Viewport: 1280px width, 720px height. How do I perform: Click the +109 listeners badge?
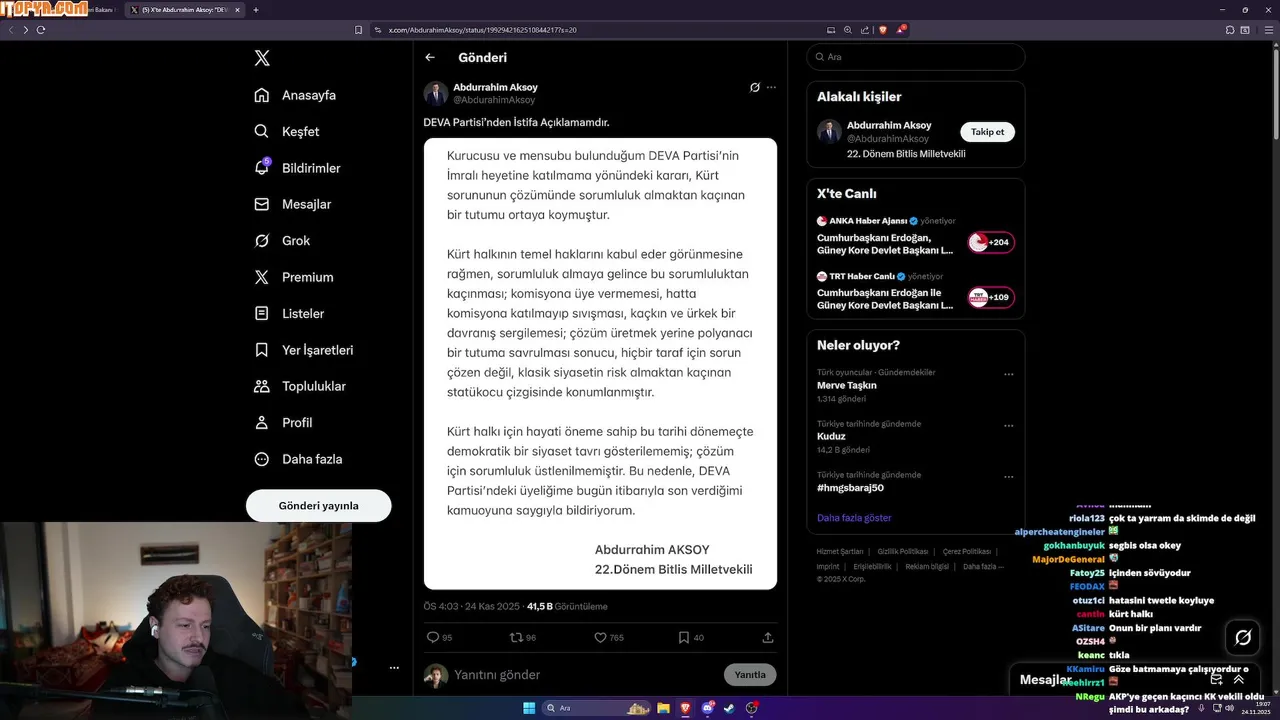991,297
